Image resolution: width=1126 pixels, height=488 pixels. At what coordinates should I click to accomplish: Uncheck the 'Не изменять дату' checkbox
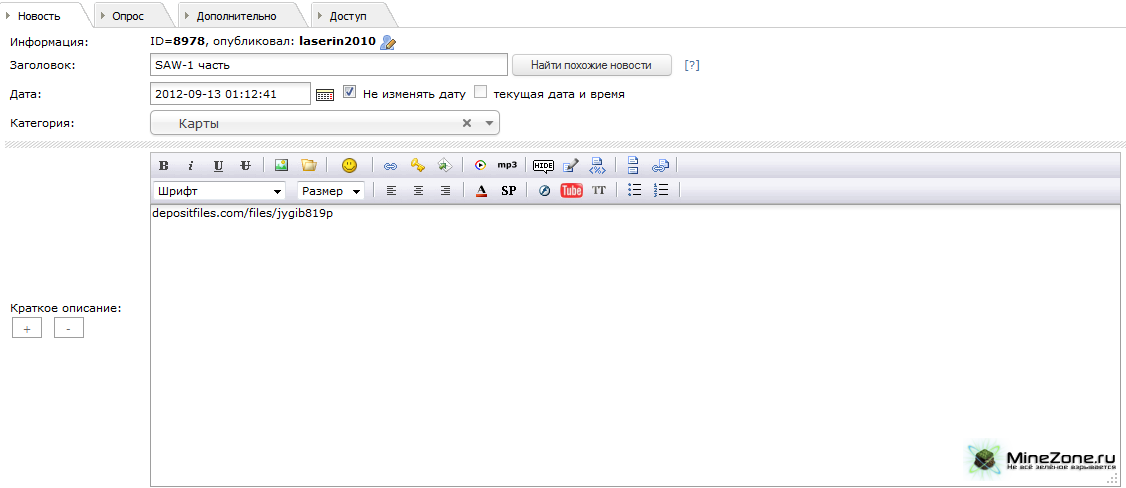(x=349, y=92)
